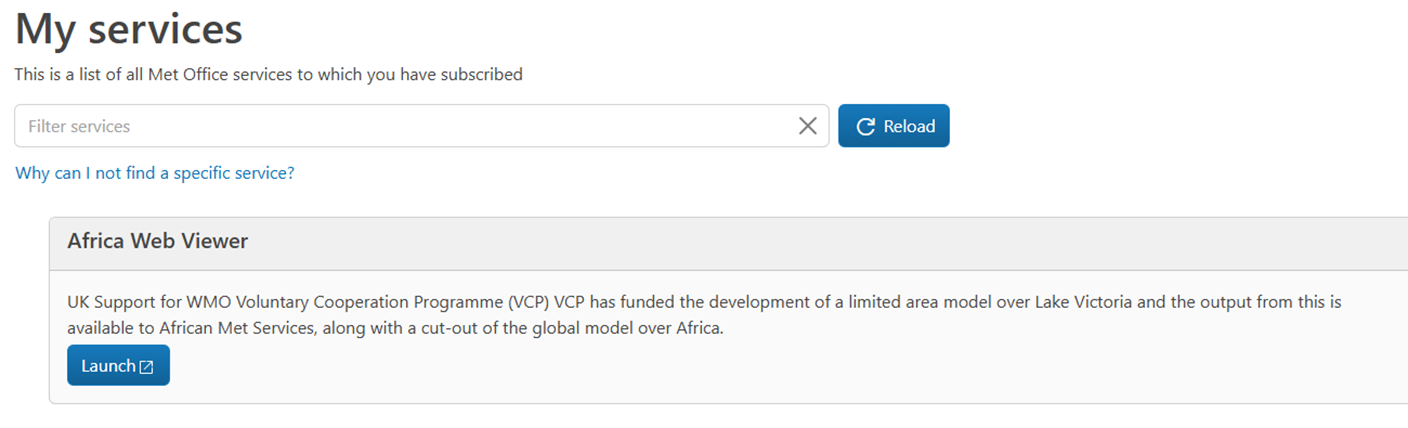
Task: Click the Africa Web Viewer description paragraph
Action: [x=700, y=314]
